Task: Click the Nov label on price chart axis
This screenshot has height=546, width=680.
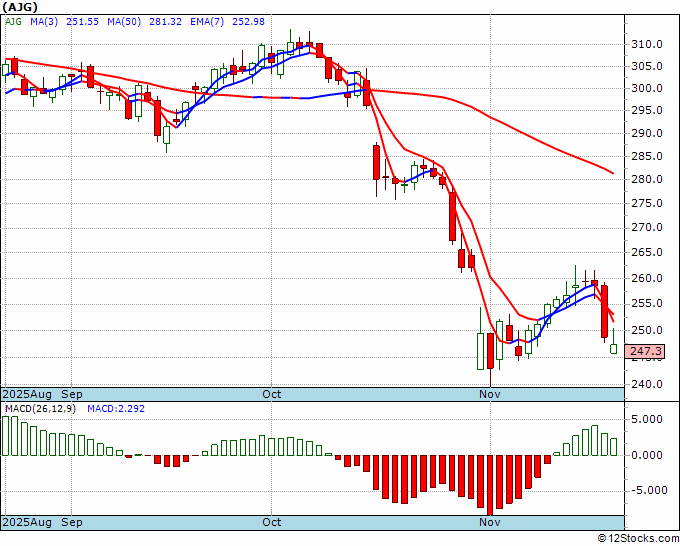Action: [x=490, y=394]
